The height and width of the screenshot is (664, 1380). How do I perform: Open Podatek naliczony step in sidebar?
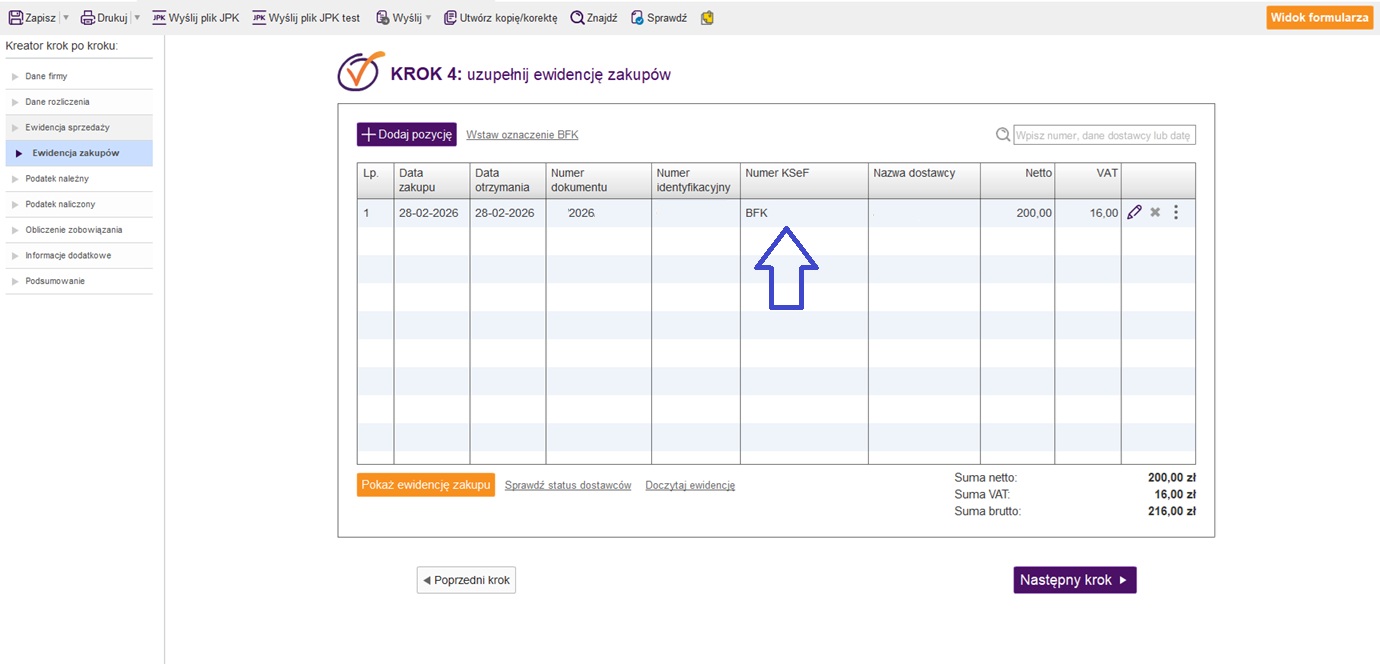[x=60, y=204]
